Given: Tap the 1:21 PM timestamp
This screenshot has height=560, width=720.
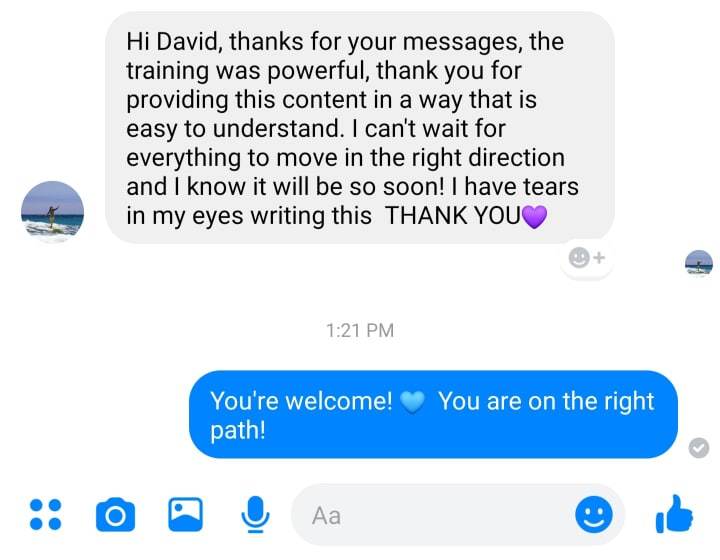Looking at the screenshot, I should click(360, 330).
